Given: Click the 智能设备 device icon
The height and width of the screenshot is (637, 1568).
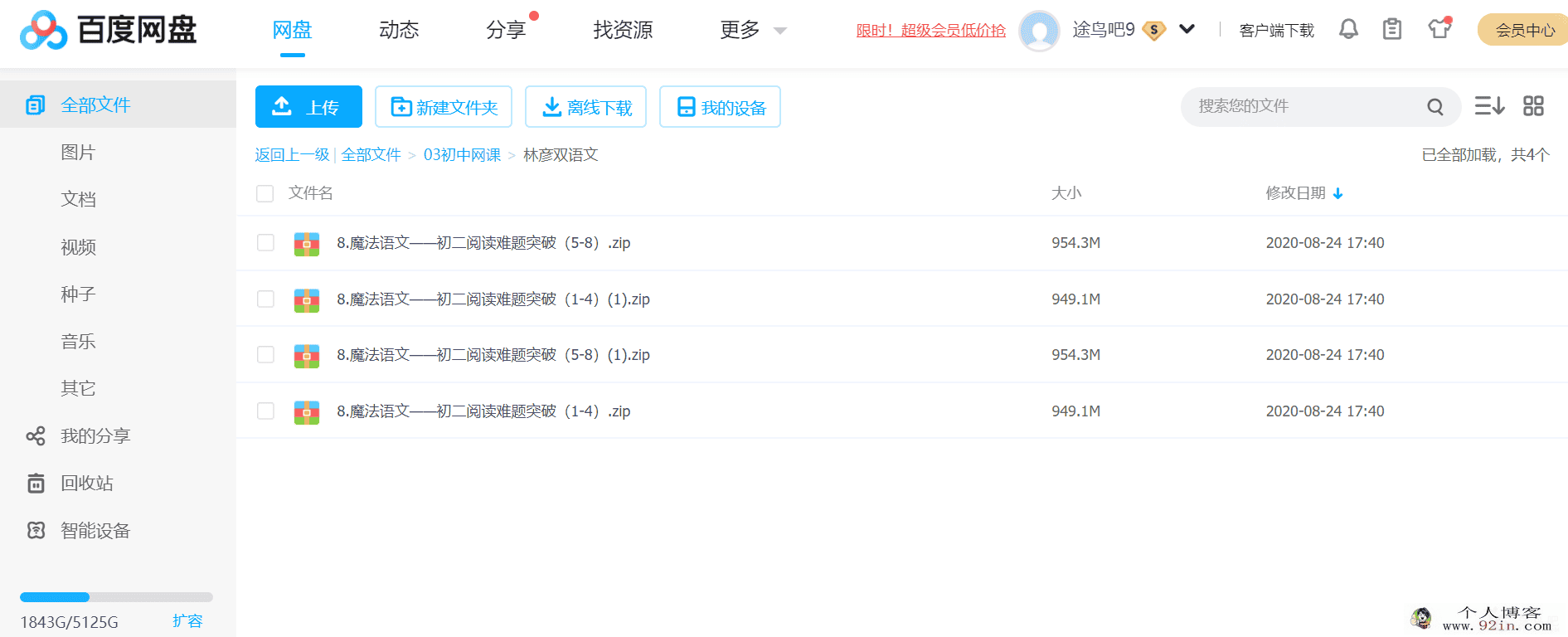Looking at the screenshot, I should [36, 531].
